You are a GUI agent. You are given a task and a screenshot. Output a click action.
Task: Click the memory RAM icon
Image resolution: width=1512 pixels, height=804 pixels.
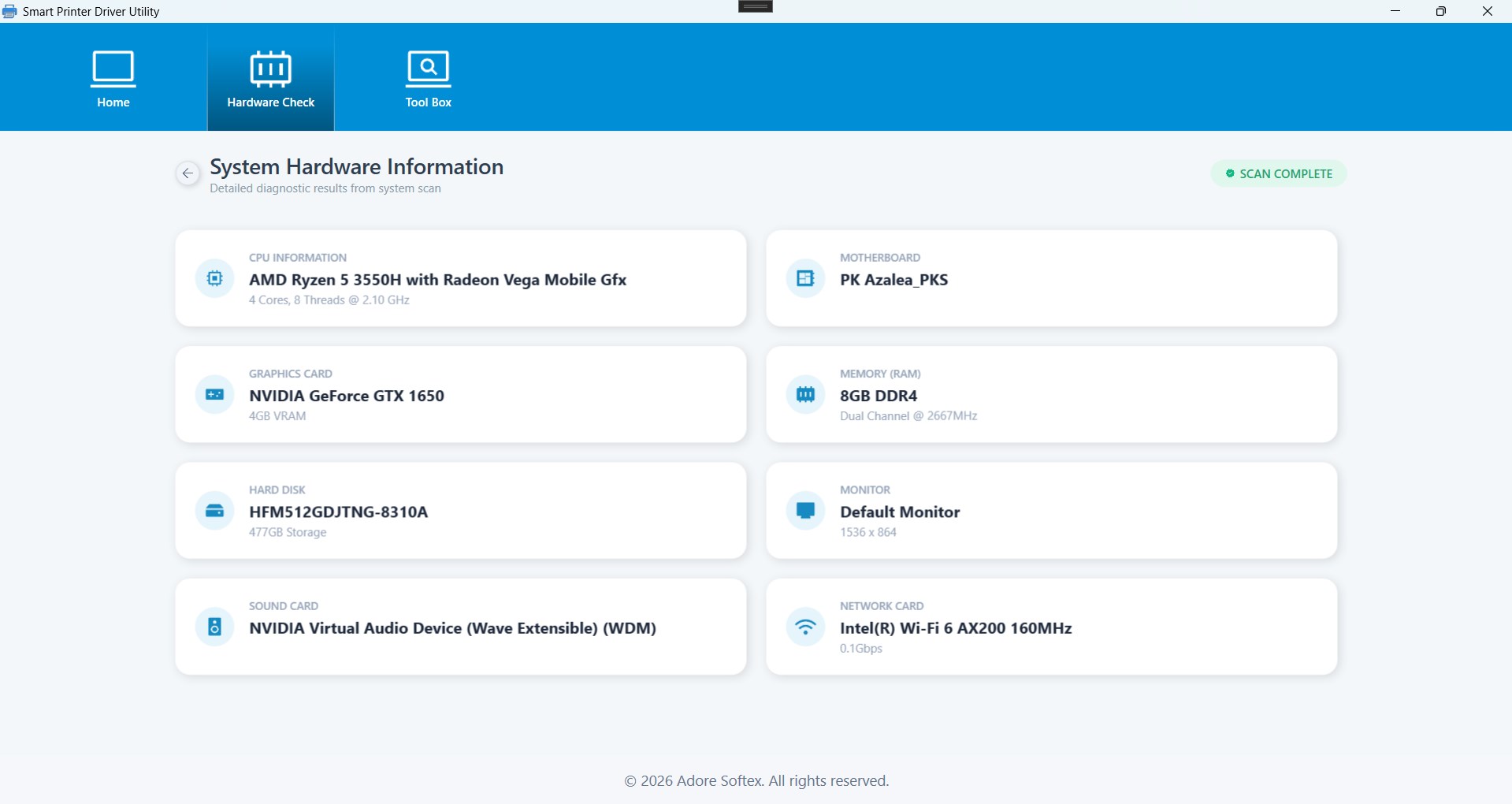[x=805, y=394]
